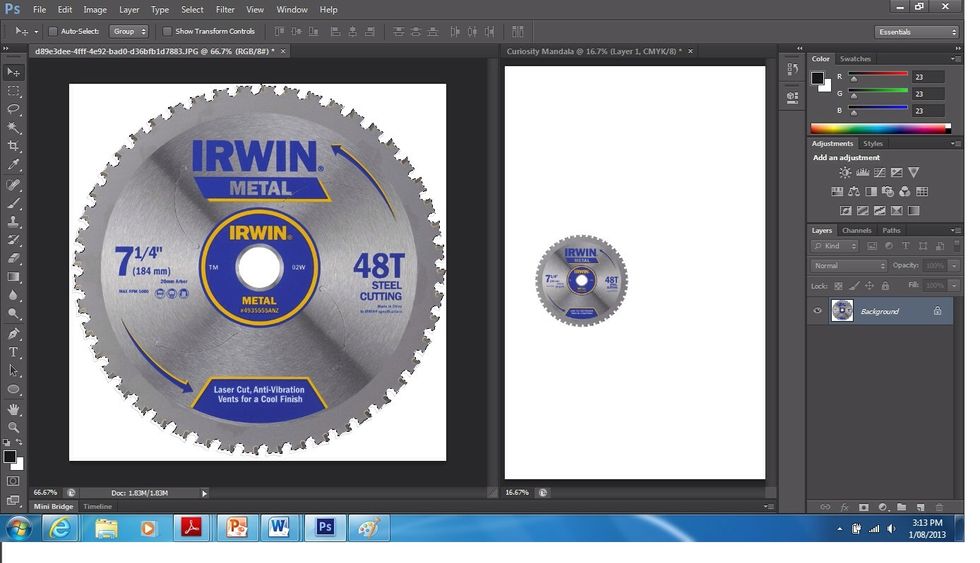
Task: Select the Clone Stamp tool
Action: [x=13, y=221]
